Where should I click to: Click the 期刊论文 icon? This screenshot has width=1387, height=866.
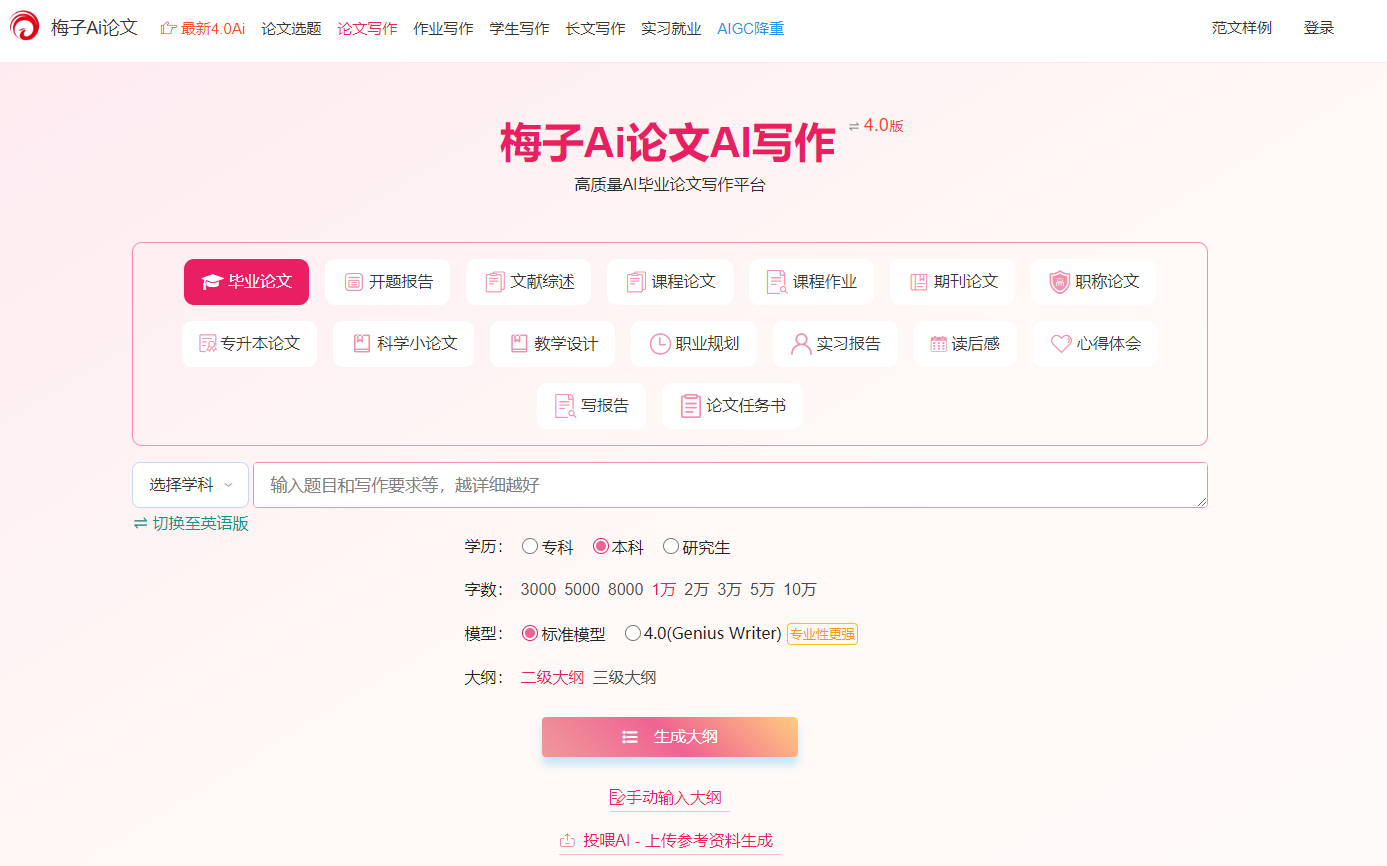[x=918, y=282]
